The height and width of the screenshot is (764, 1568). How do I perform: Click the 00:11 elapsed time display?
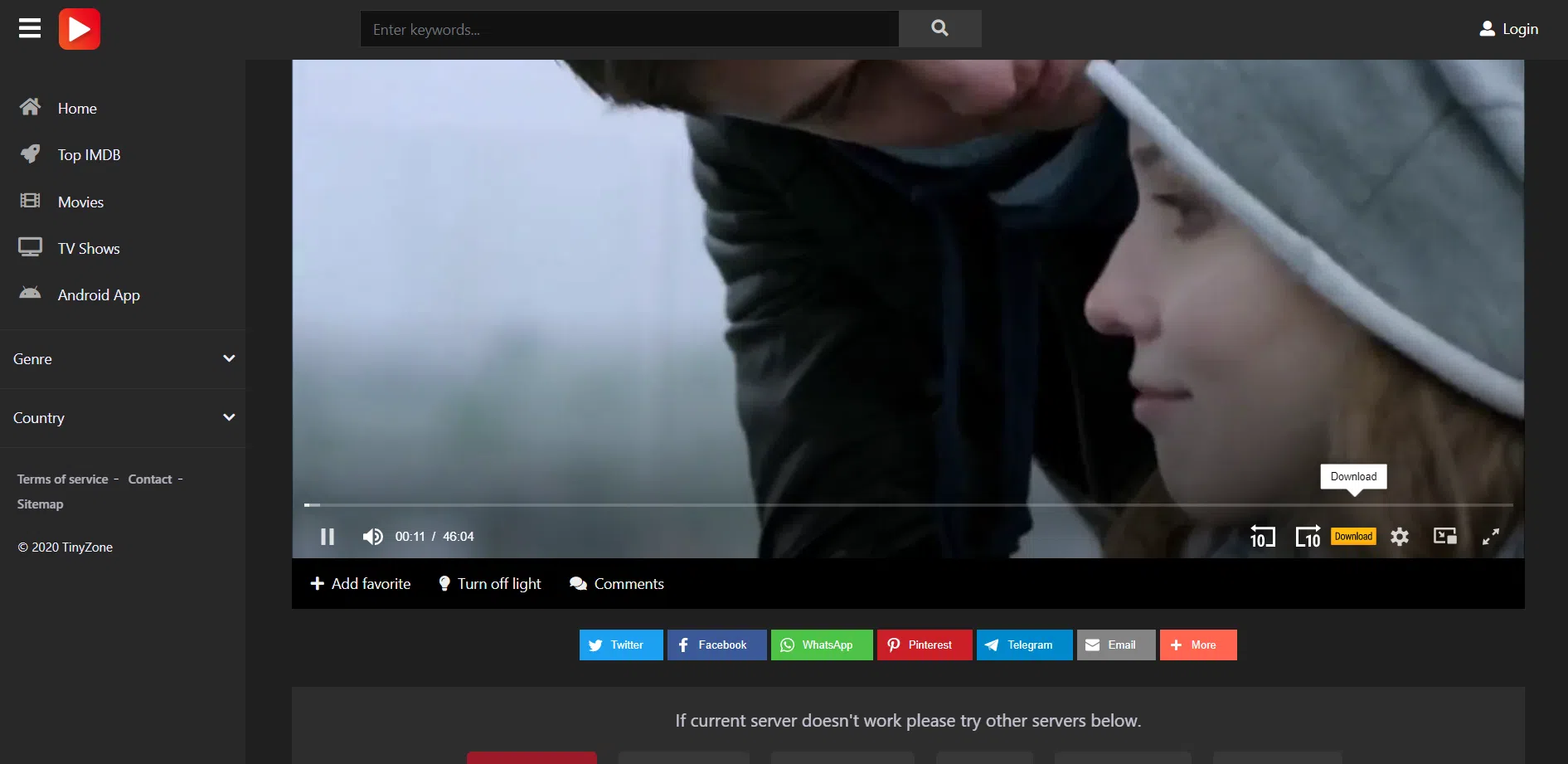410,537
